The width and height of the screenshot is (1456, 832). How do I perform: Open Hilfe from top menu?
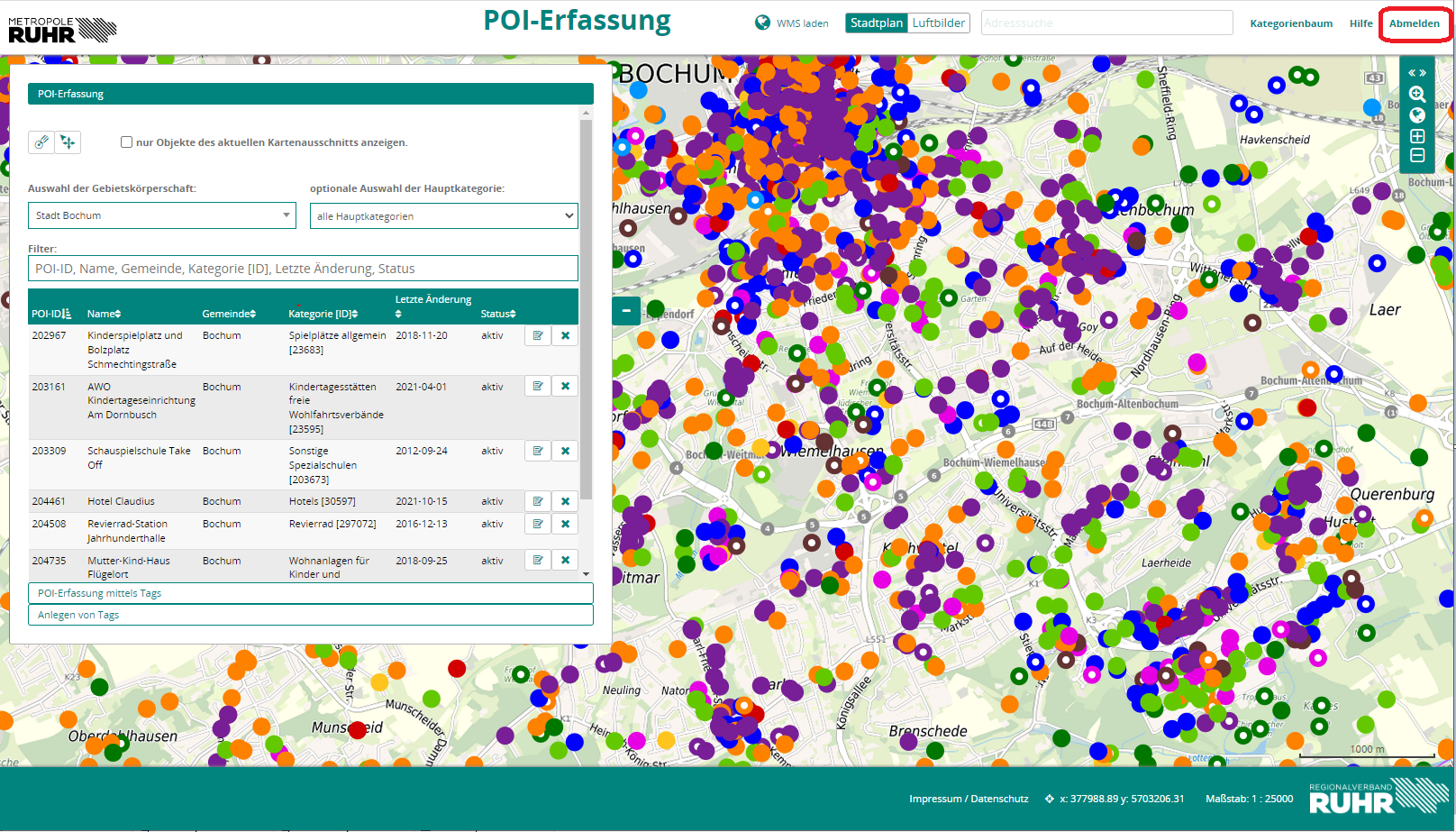click(1360, 23)
